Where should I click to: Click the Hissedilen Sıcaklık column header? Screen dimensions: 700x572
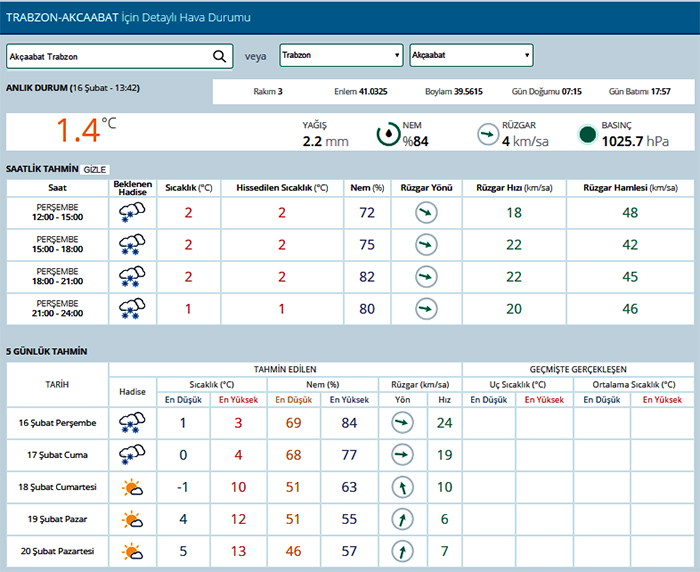[x=282, y=187]
